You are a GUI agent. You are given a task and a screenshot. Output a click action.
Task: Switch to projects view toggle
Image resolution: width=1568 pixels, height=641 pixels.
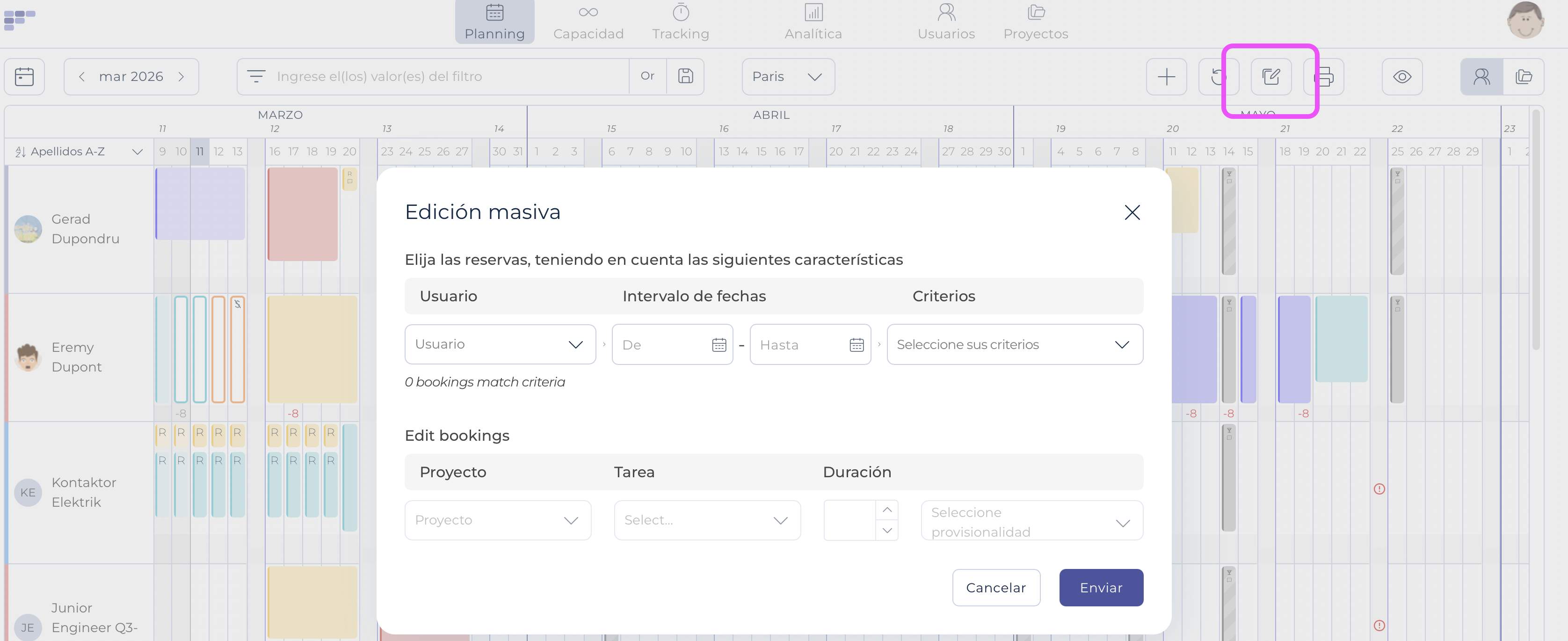click(x=1523, y=77)
